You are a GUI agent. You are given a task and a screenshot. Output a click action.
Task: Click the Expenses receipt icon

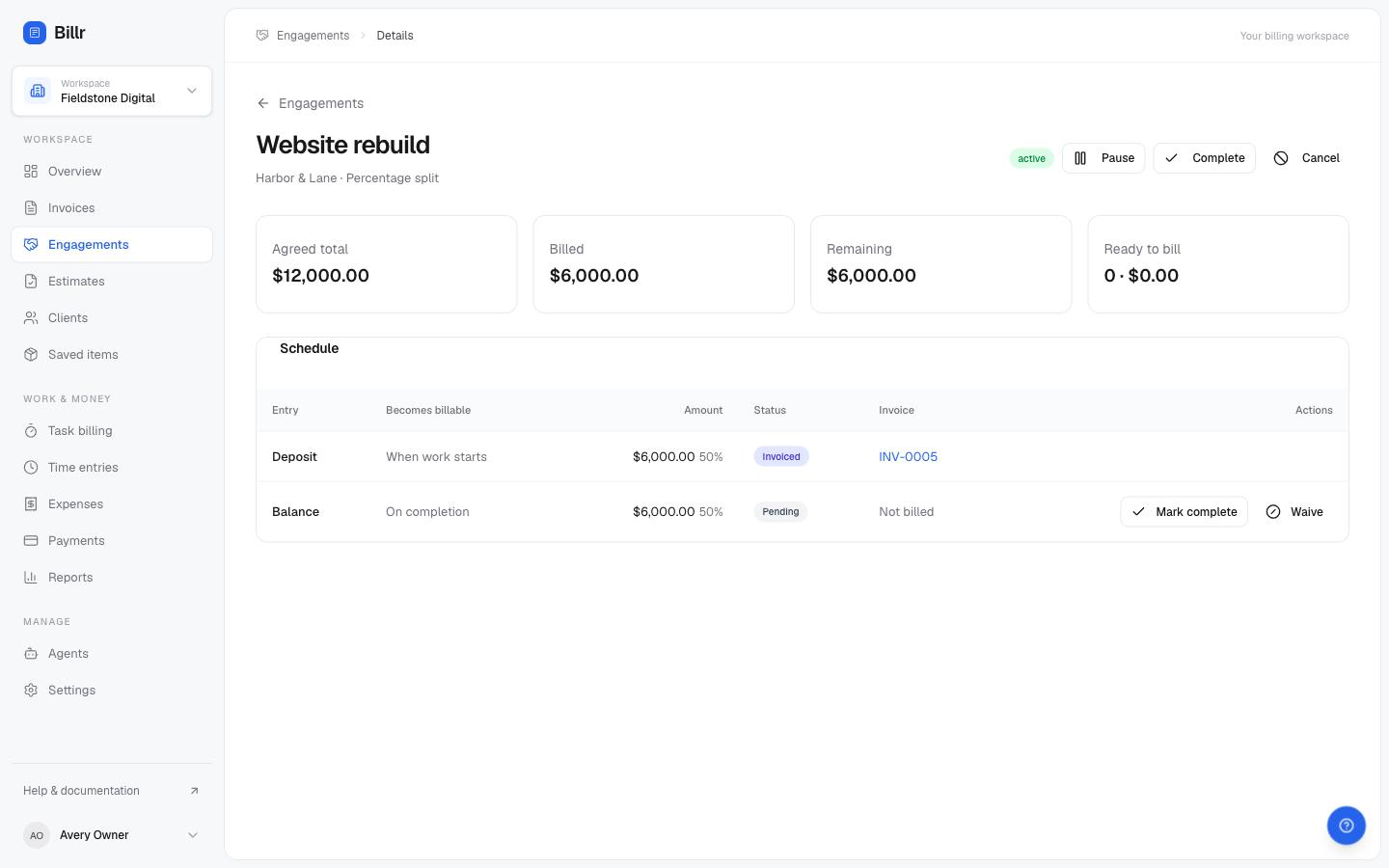[x=31, y=504]
